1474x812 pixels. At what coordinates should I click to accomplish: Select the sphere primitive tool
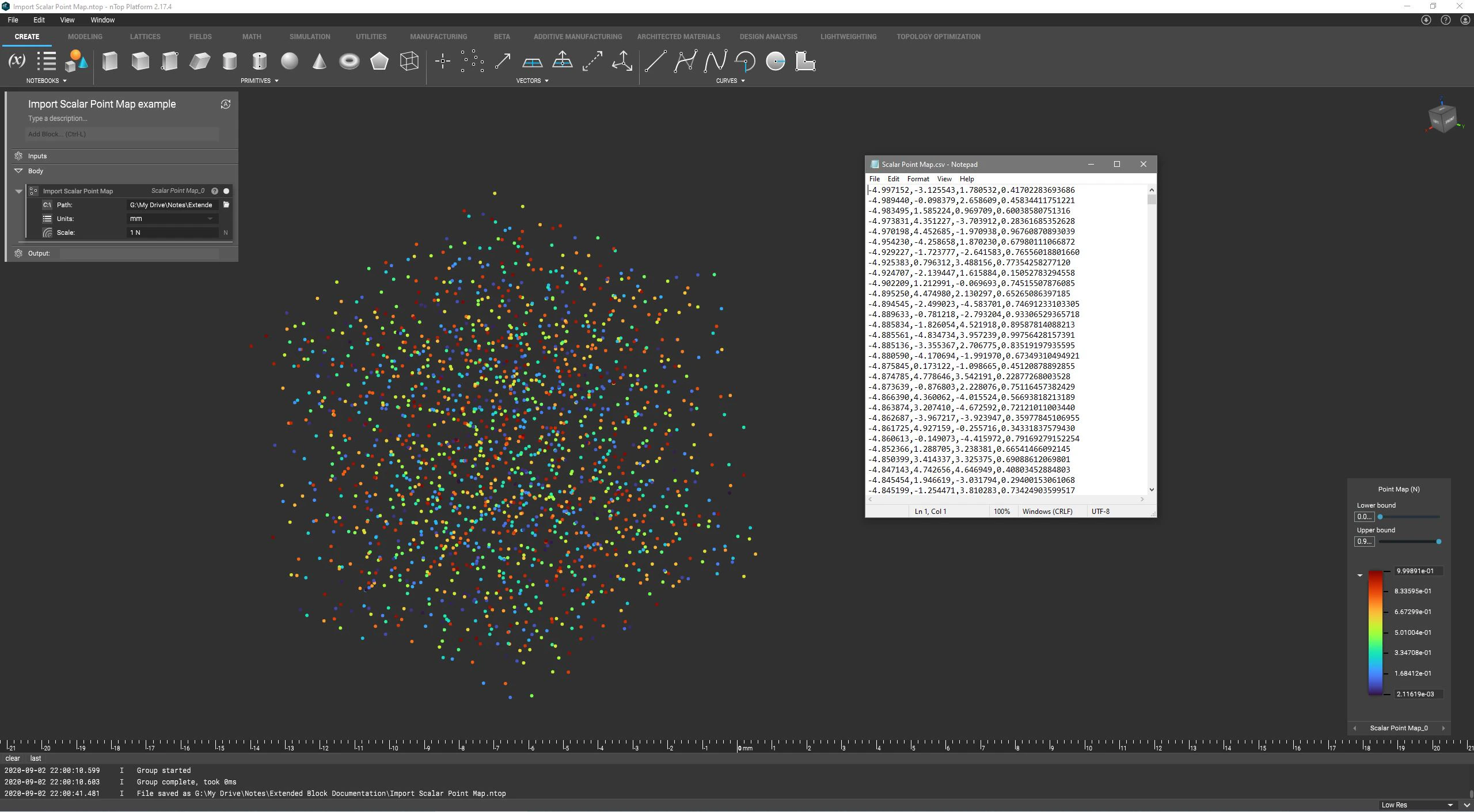coord(290,61)
